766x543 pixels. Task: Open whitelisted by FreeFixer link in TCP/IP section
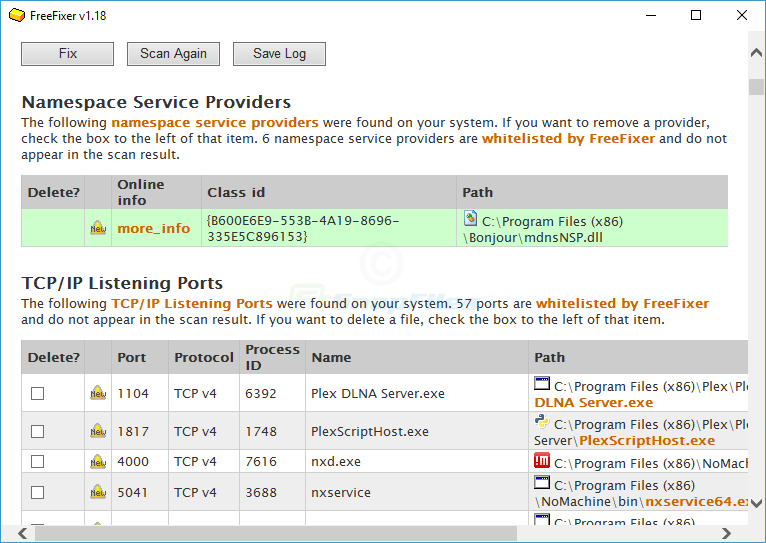tap(622, 303)
